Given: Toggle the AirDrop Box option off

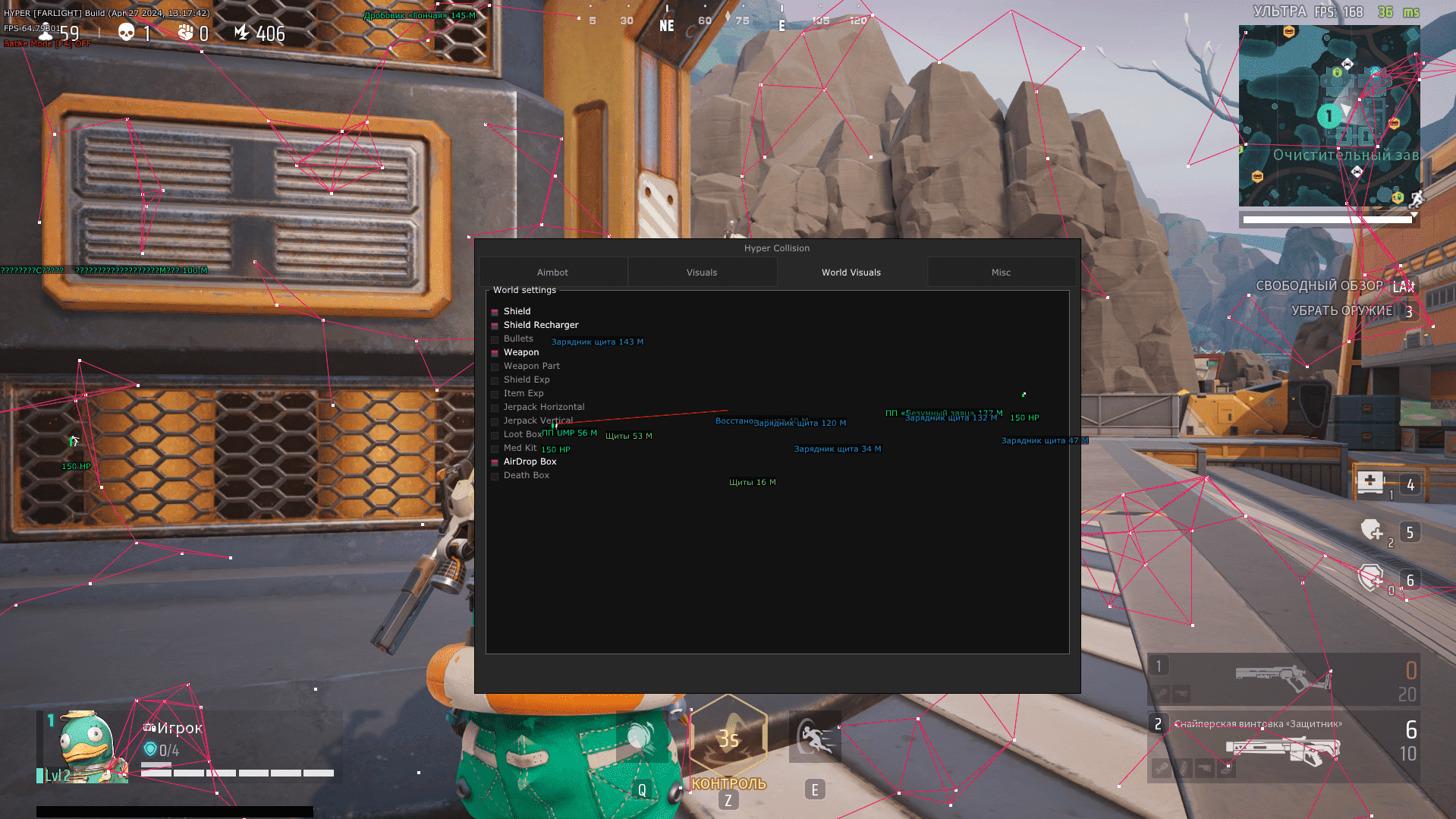Looking at the screenshot, I should [x=495, y=461].
